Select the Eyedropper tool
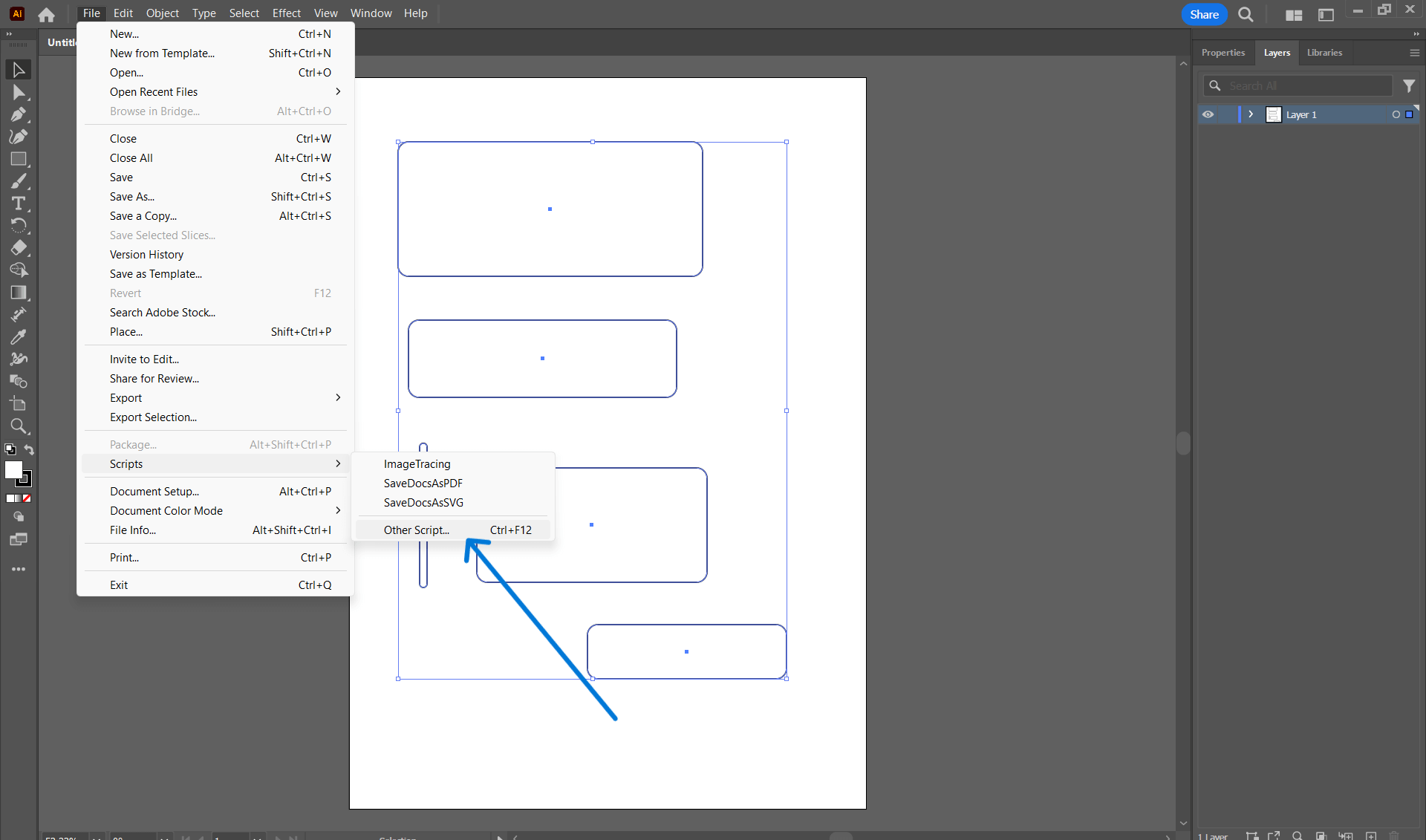 click(x=19, y=337)
